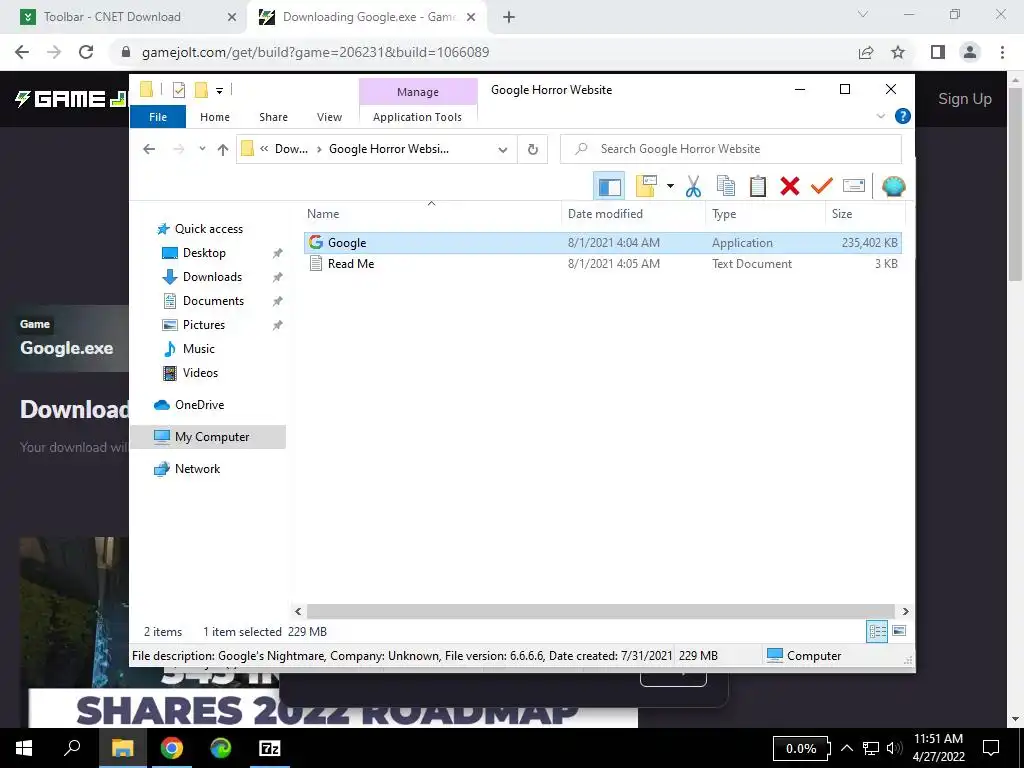
Task: Click the shell globe icon in toolbar
Action: tap(893, 187)
